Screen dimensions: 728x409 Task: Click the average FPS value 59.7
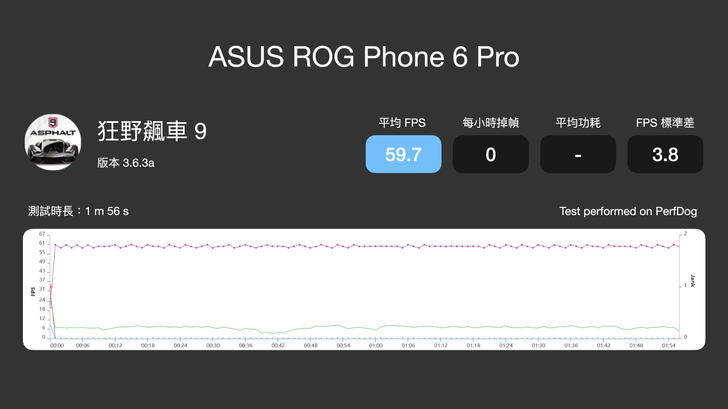403,155
